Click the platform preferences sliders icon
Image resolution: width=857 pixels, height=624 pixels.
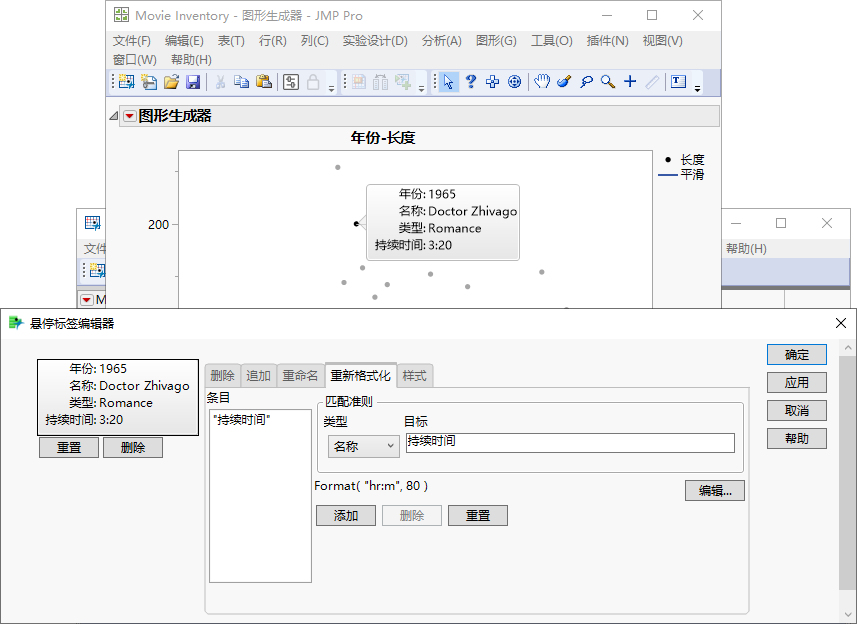click(x=291, y=82)
